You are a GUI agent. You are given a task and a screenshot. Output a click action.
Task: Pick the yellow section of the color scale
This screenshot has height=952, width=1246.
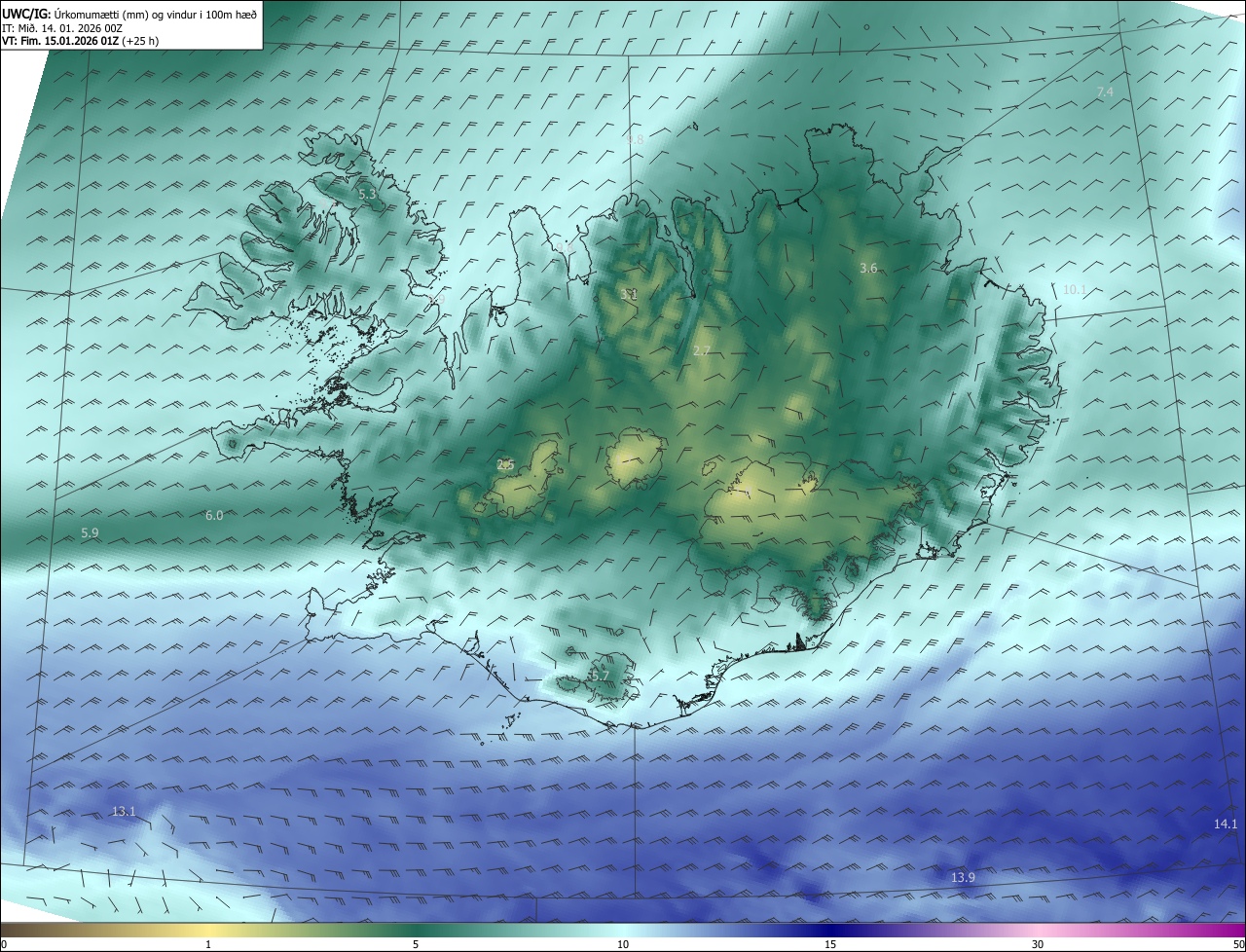tap(208, 931)
